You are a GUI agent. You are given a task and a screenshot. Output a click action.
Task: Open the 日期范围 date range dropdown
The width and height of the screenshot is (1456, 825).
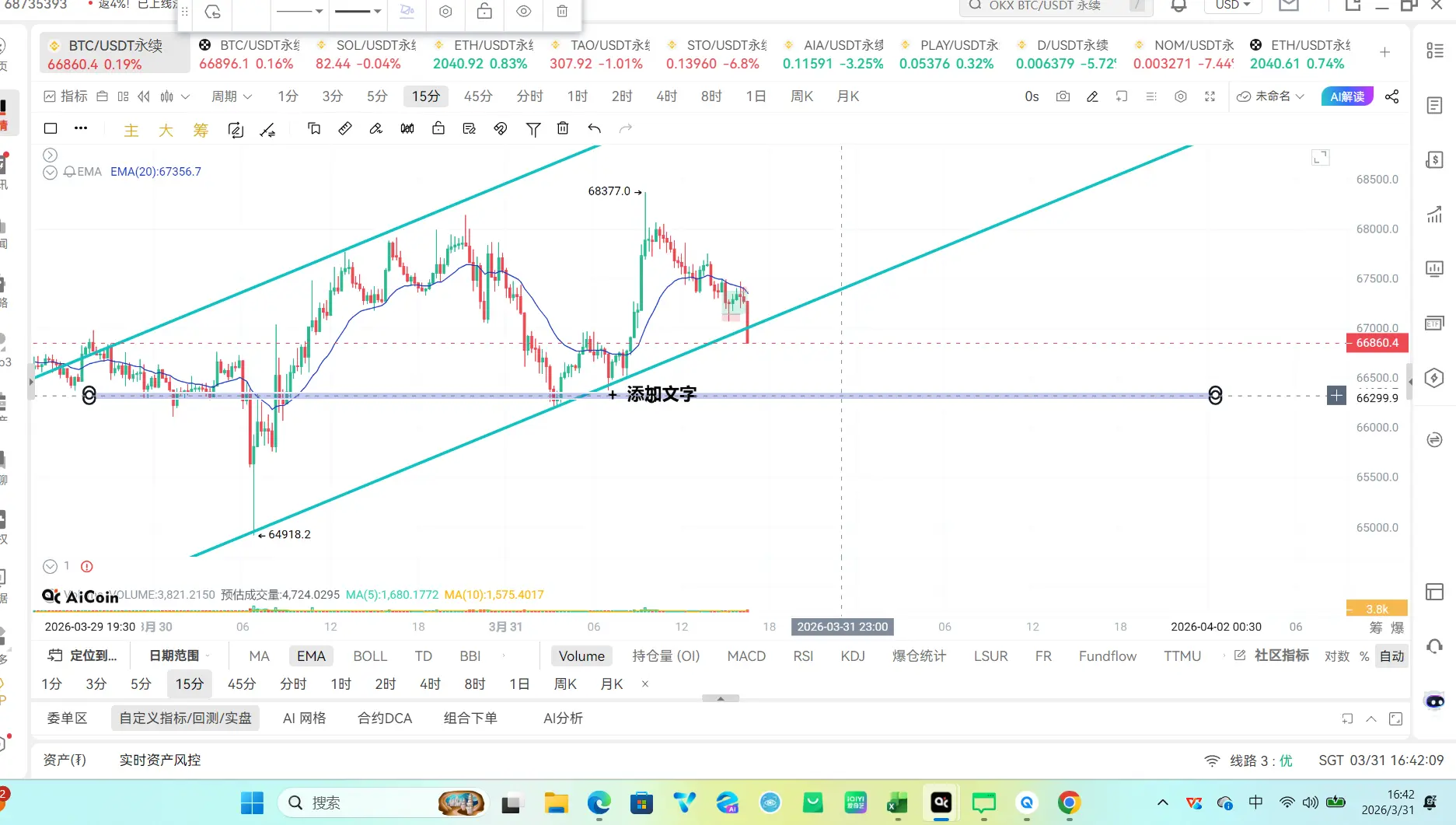(180, 655)
